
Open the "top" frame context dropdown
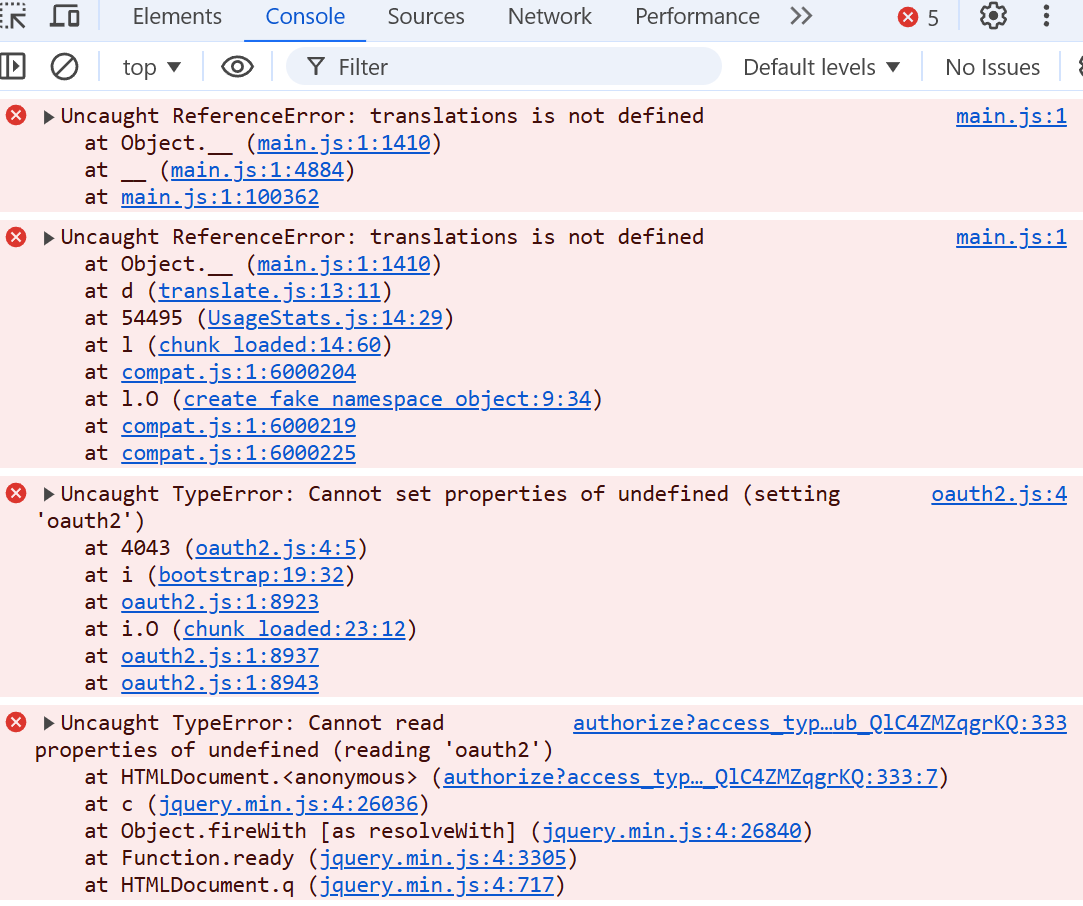[151, 66]
